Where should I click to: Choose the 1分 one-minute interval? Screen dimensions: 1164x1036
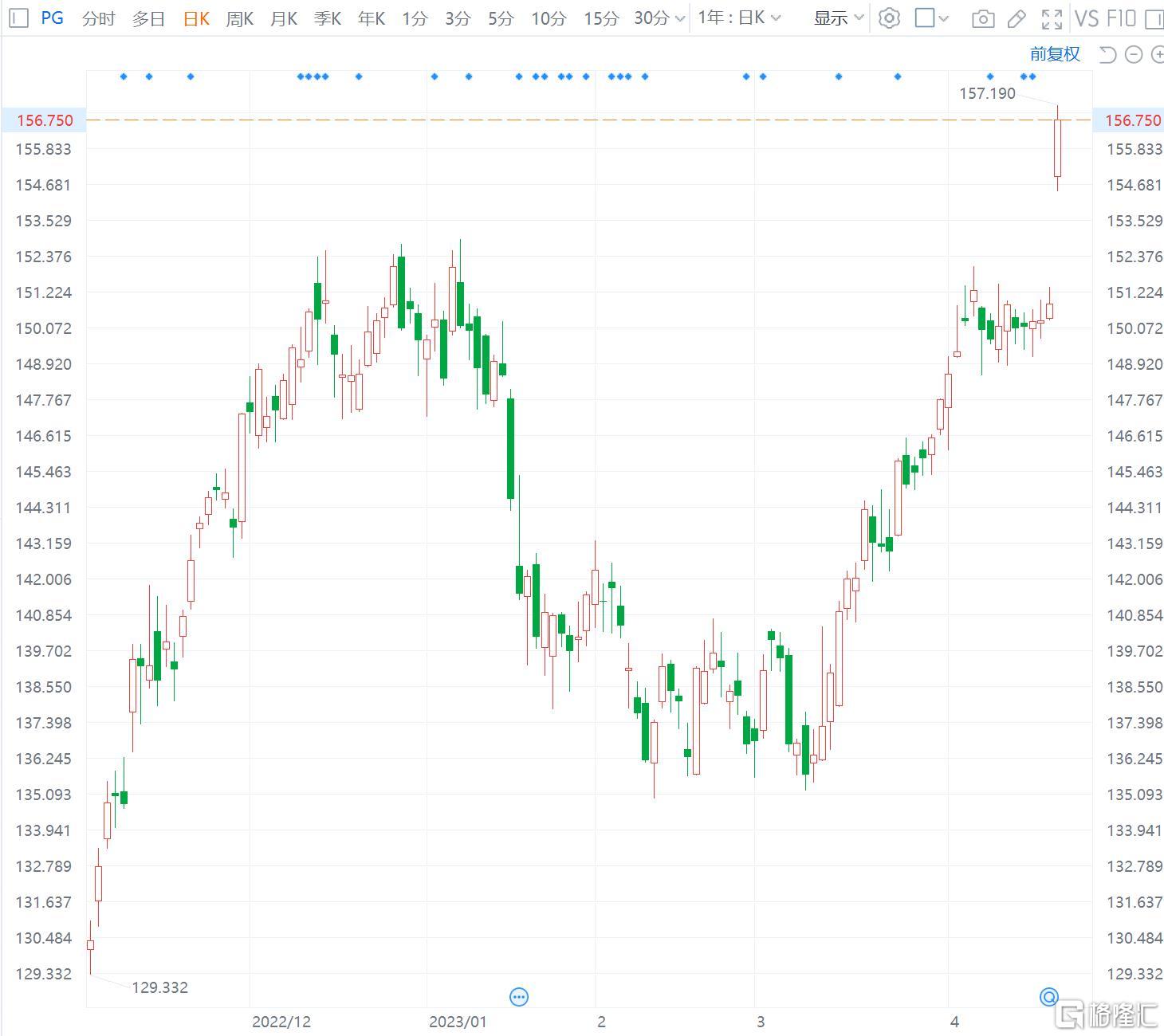point(415,18)
